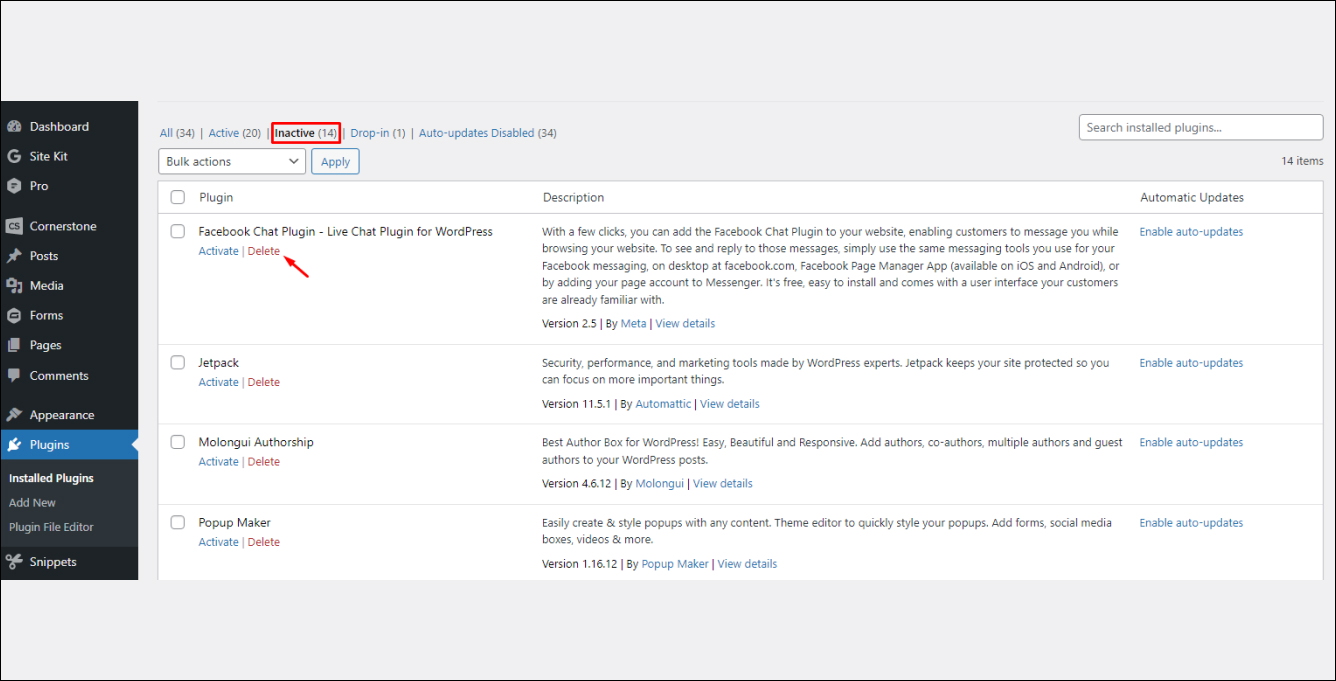Click the 14 items count text

1302,161
